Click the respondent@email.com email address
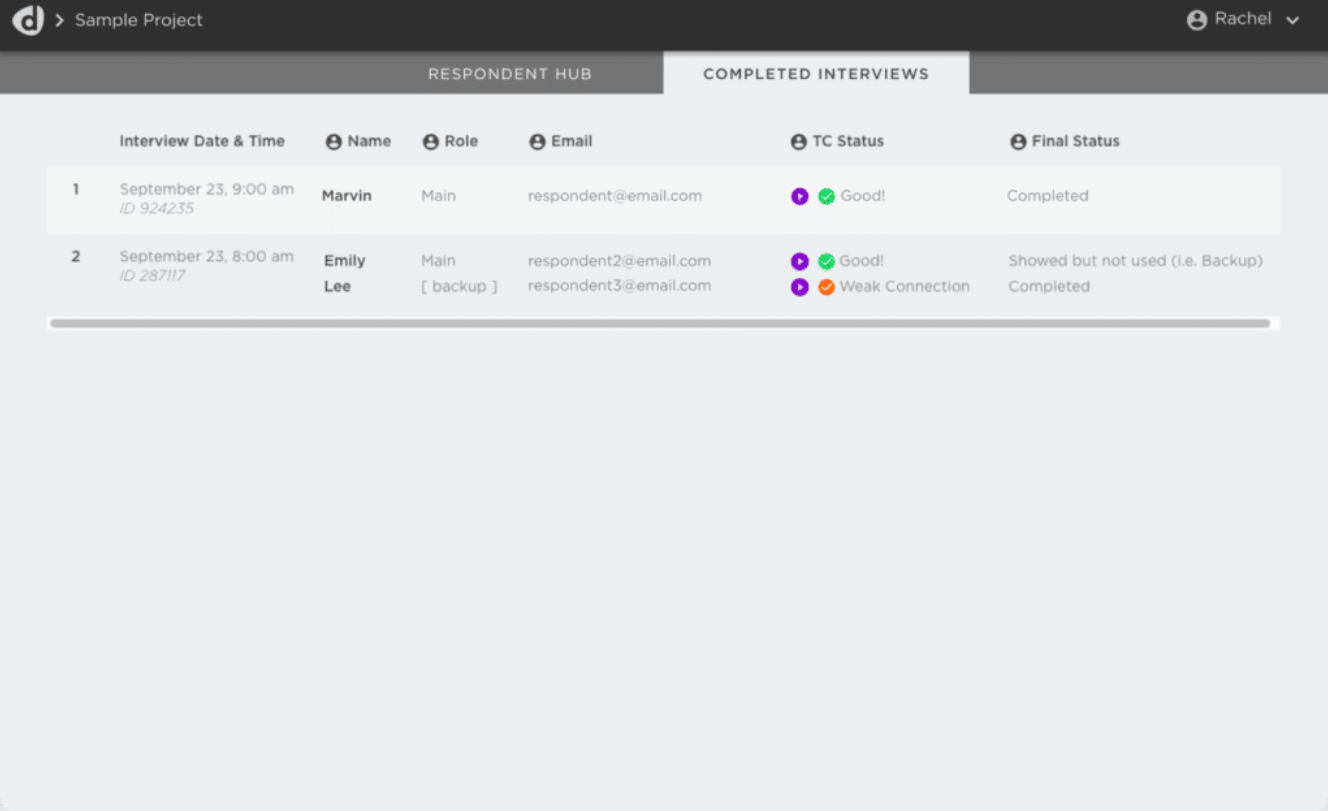The image size is (1328, 811). pos(615,196)
